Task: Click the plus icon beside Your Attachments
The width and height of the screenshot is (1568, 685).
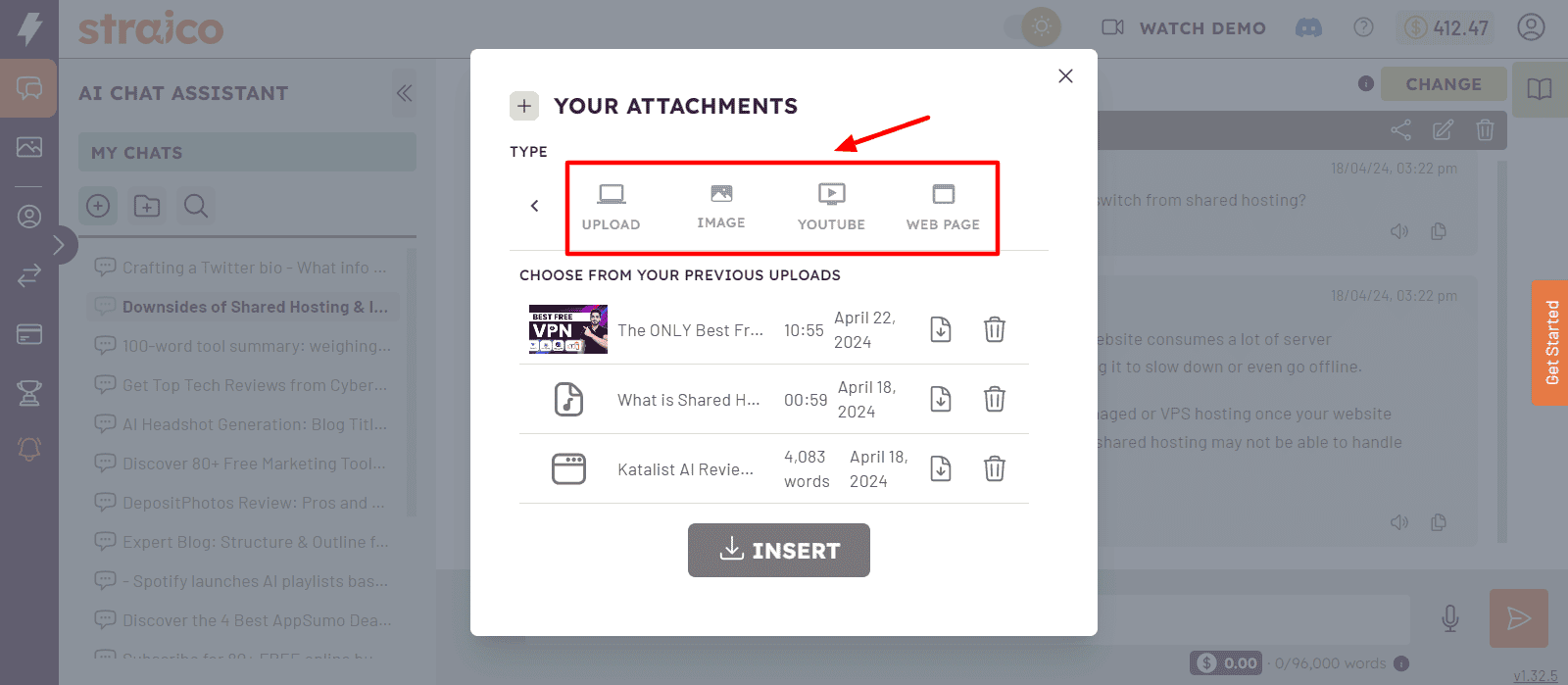Action: 524,106
